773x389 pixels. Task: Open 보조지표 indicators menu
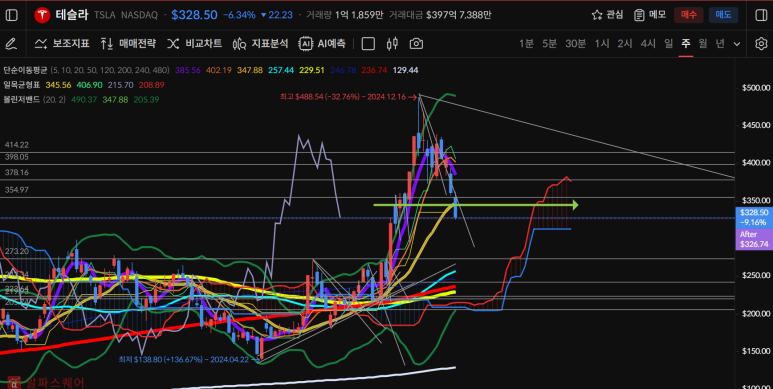(62, 44)
